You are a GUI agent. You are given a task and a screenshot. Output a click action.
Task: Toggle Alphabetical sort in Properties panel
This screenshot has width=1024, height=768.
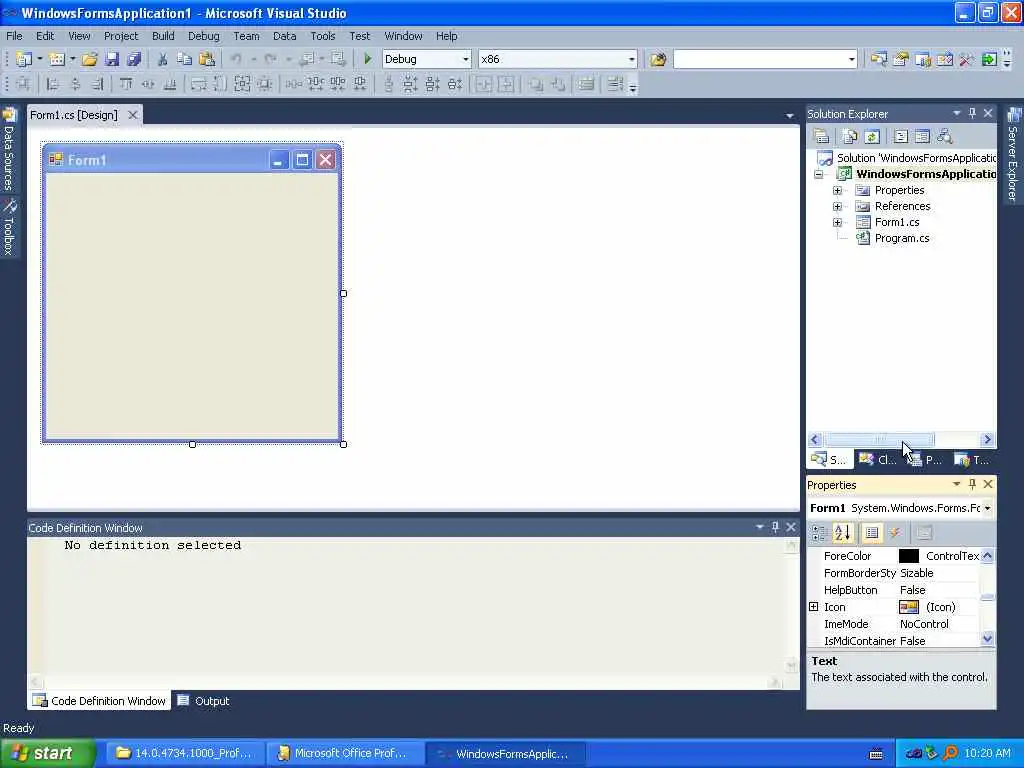pyautogui.click(x=842, y=533)
